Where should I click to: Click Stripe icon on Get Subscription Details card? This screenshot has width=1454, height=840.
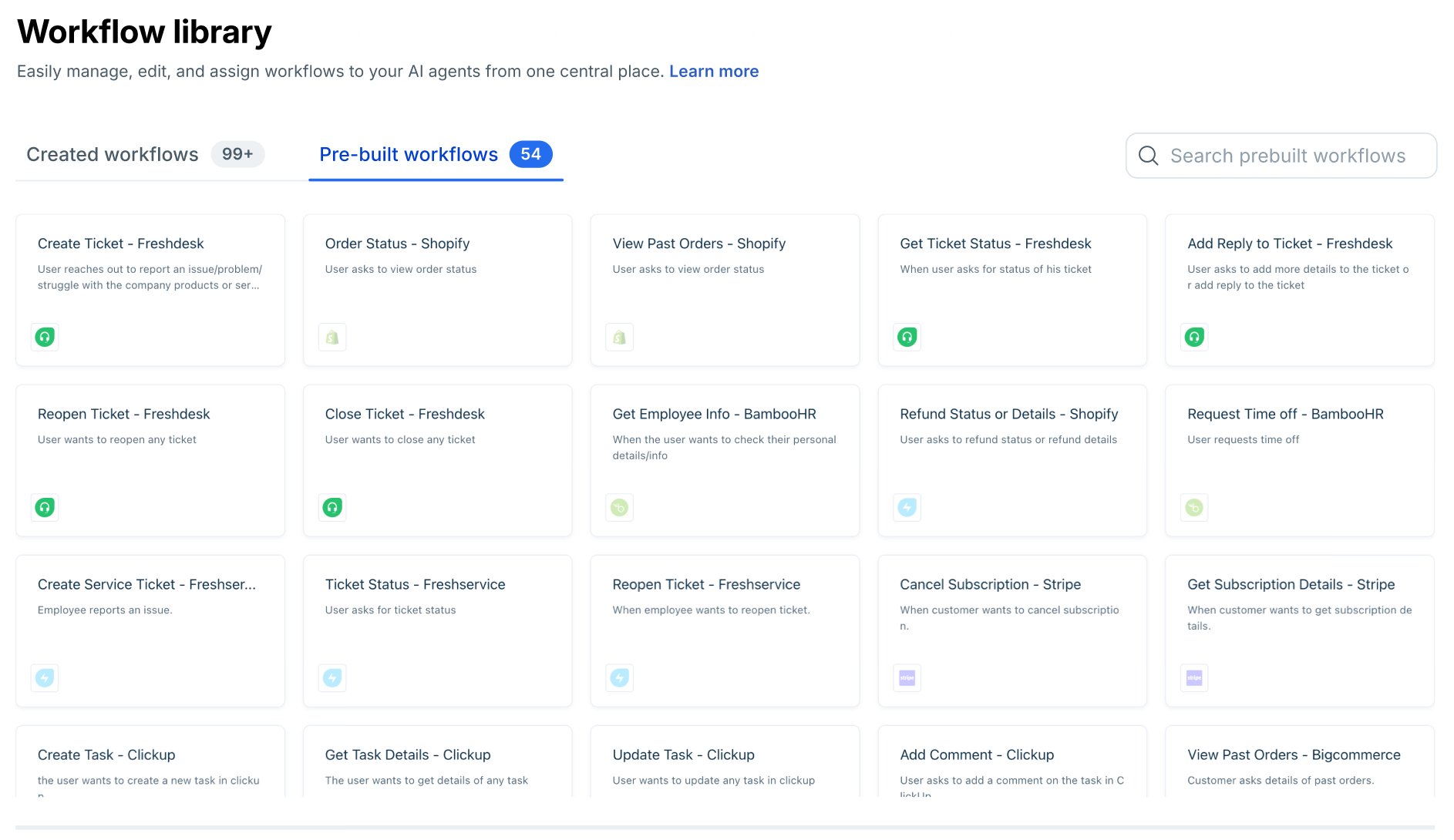point(1194,677)
